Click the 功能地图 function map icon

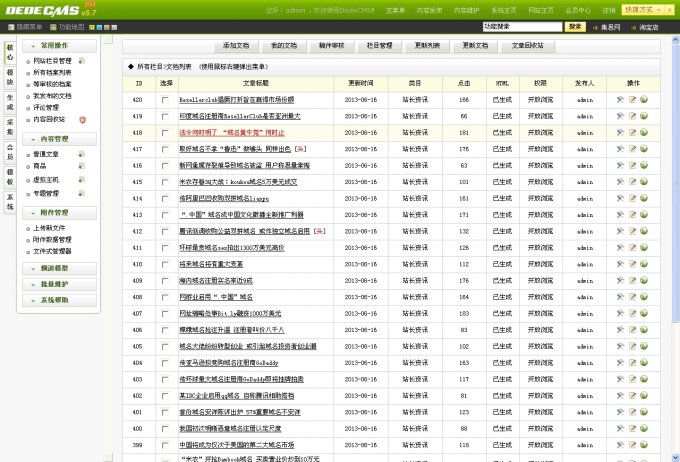point(53,27)
